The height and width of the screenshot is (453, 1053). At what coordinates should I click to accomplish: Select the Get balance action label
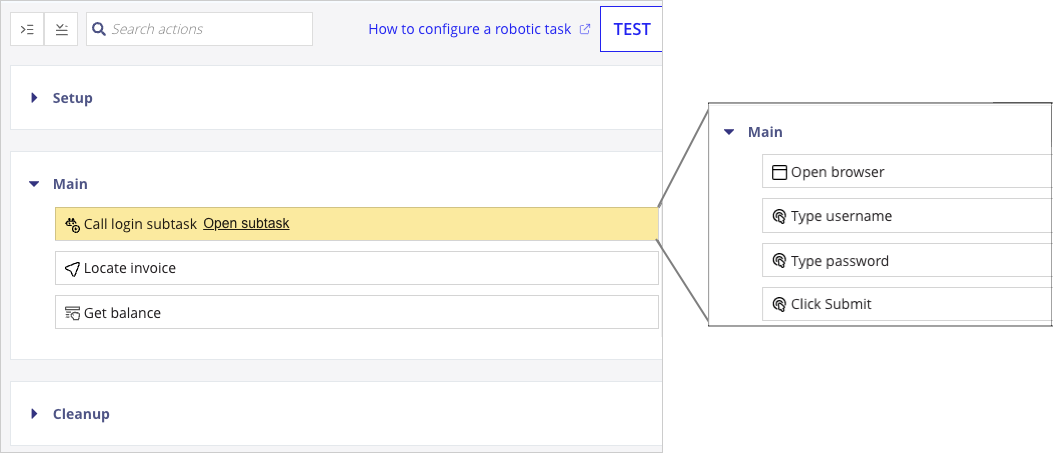[122, 313]
